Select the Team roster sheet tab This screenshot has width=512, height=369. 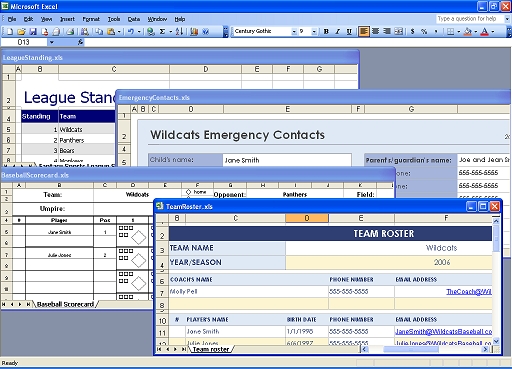point(211,349)
